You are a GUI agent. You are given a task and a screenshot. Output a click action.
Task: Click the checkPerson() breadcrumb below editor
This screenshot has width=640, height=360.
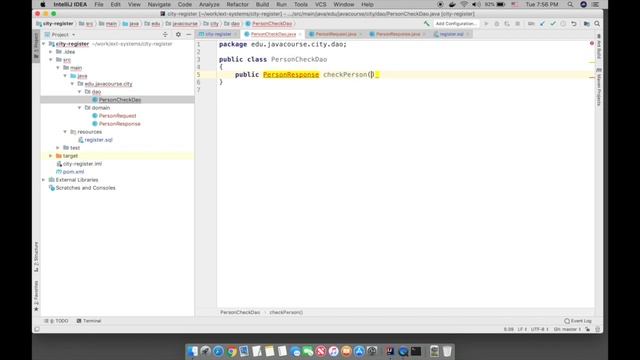(x=286, y=312)
